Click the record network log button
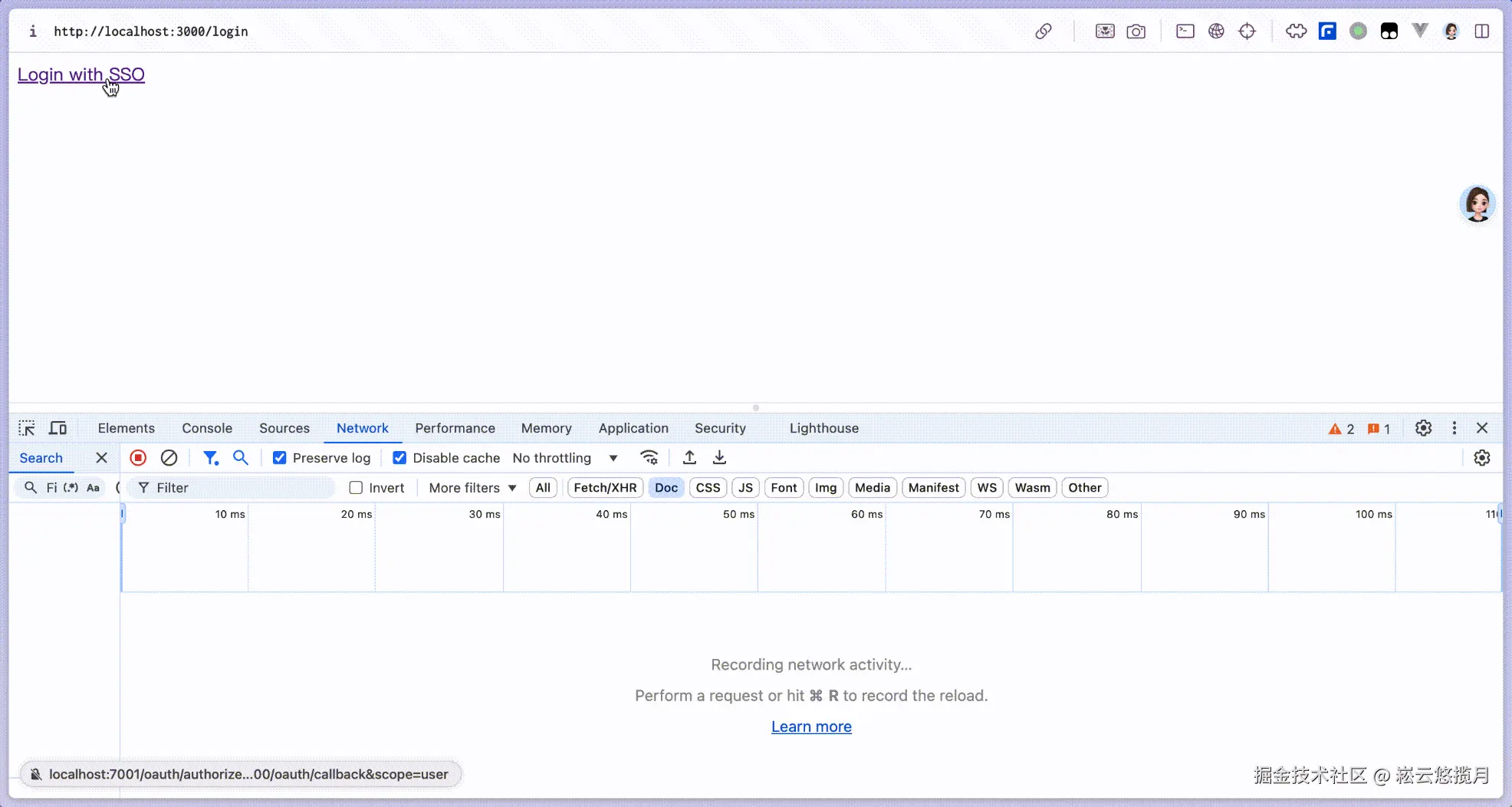 138,458
